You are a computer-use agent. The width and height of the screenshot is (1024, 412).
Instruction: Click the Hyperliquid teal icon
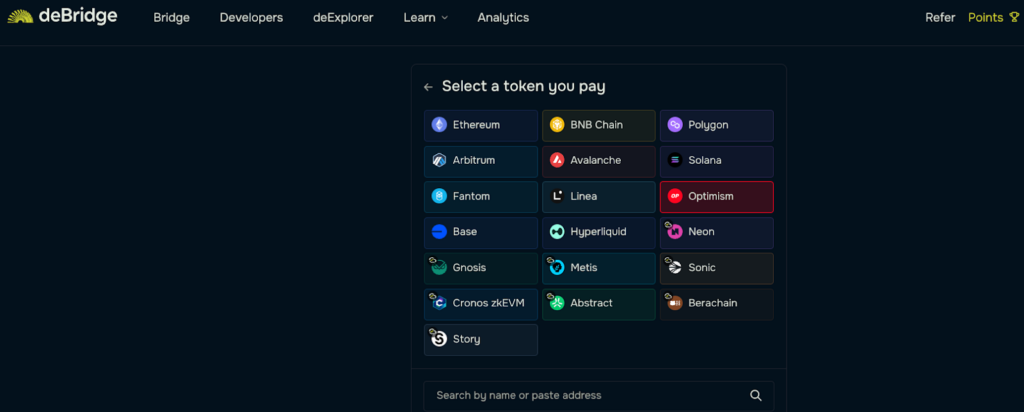click(556, 232)
